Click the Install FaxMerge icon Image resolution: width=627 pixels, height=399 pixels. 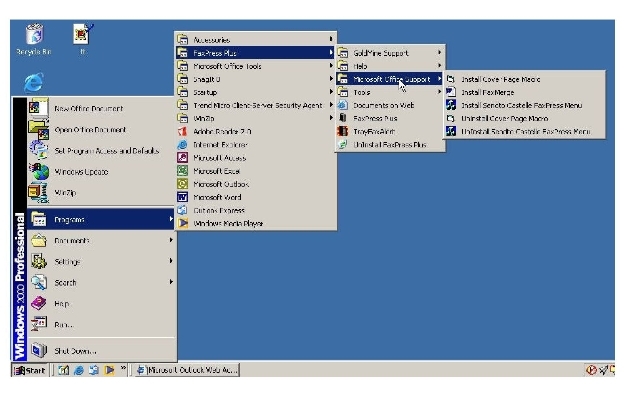(451, 92)
